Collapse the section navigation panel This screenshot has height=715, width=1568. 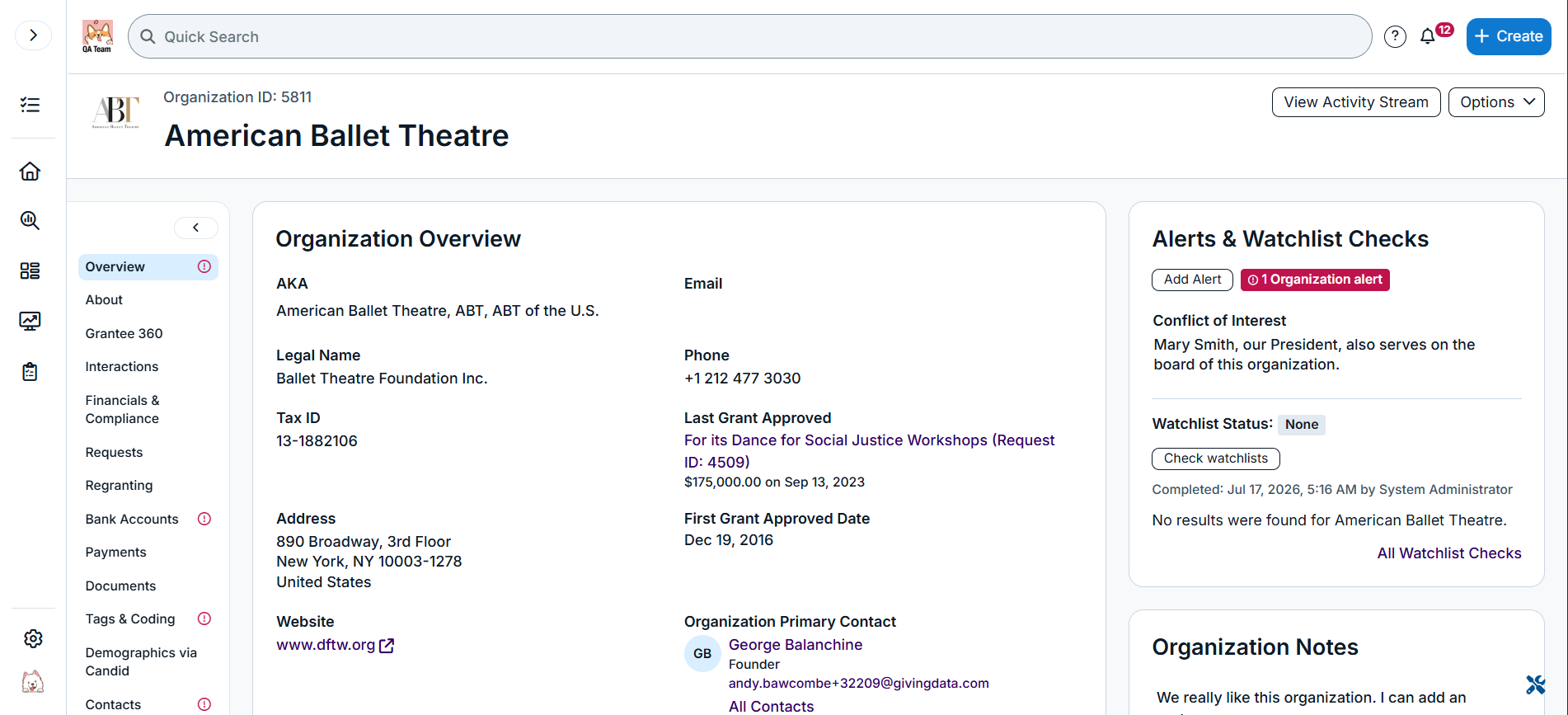click(x=196, y=228)
